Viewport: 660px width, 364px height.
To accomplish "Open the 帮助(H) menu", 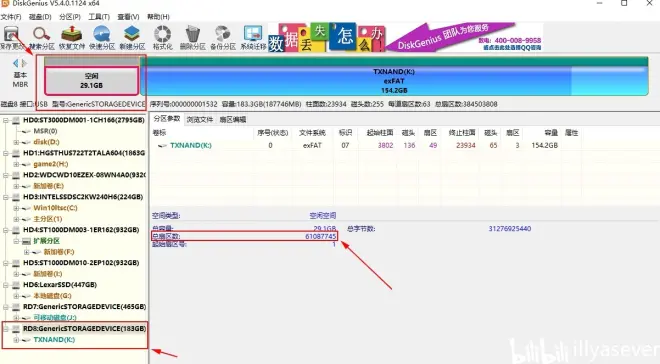I will (158, 17).
